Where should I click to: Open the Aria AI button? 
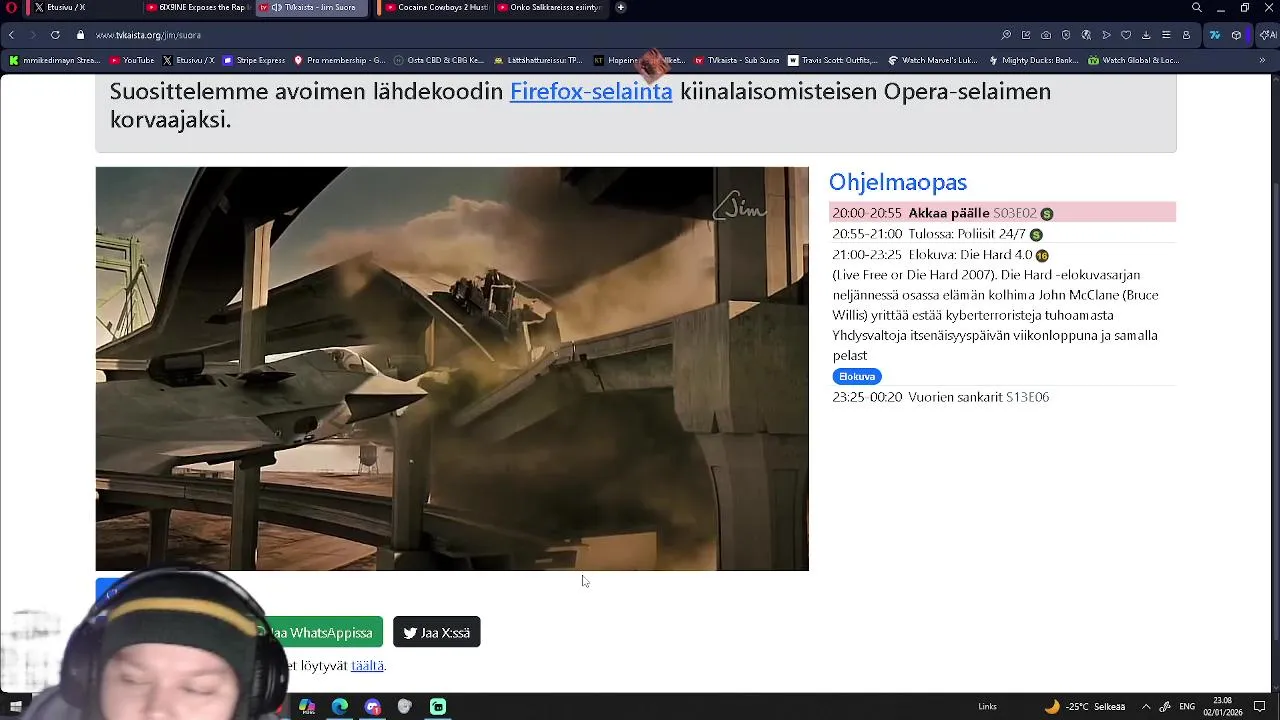pyautogui.click(x=1267, y=35)
